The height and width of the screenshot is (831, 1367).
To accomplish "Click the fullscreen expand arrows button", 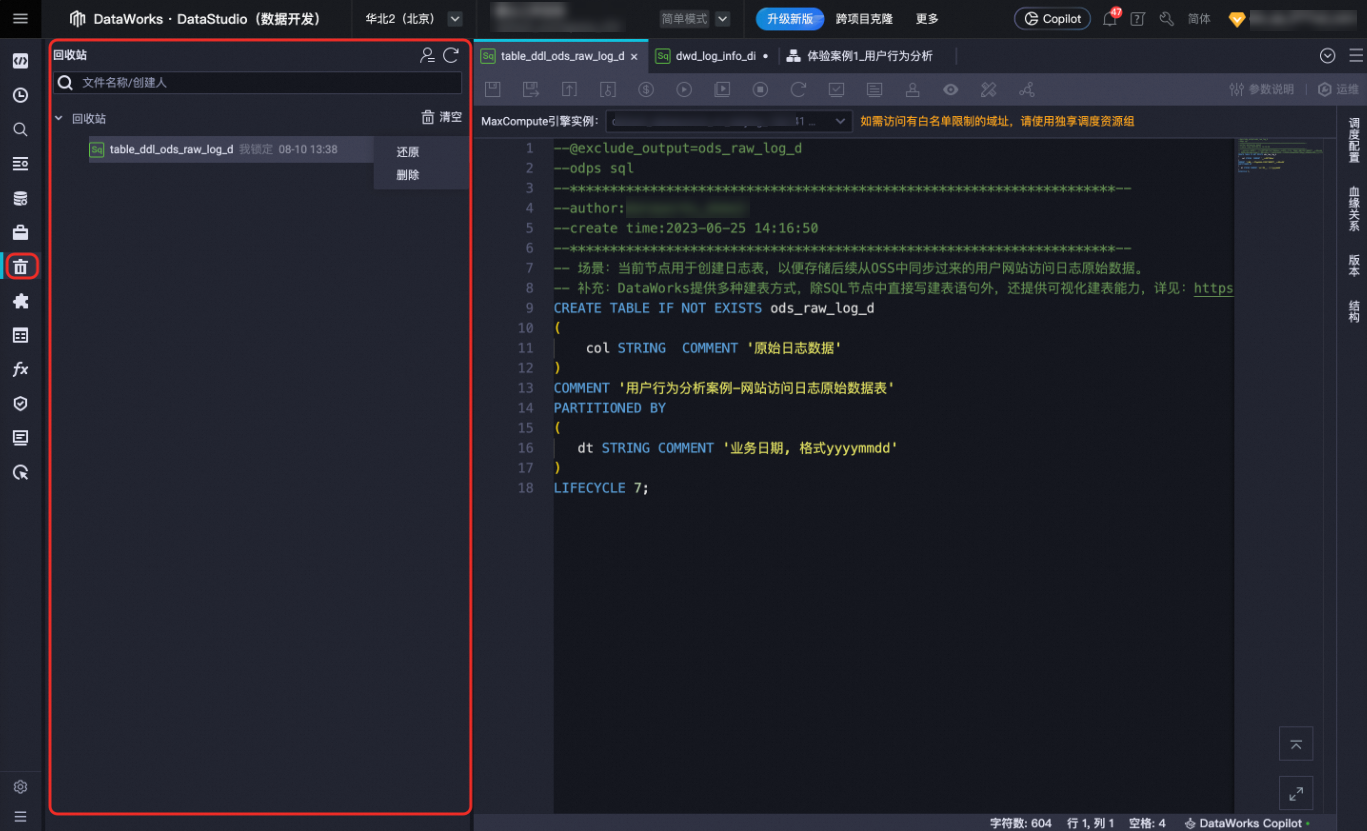I will tap(1296, 794).
